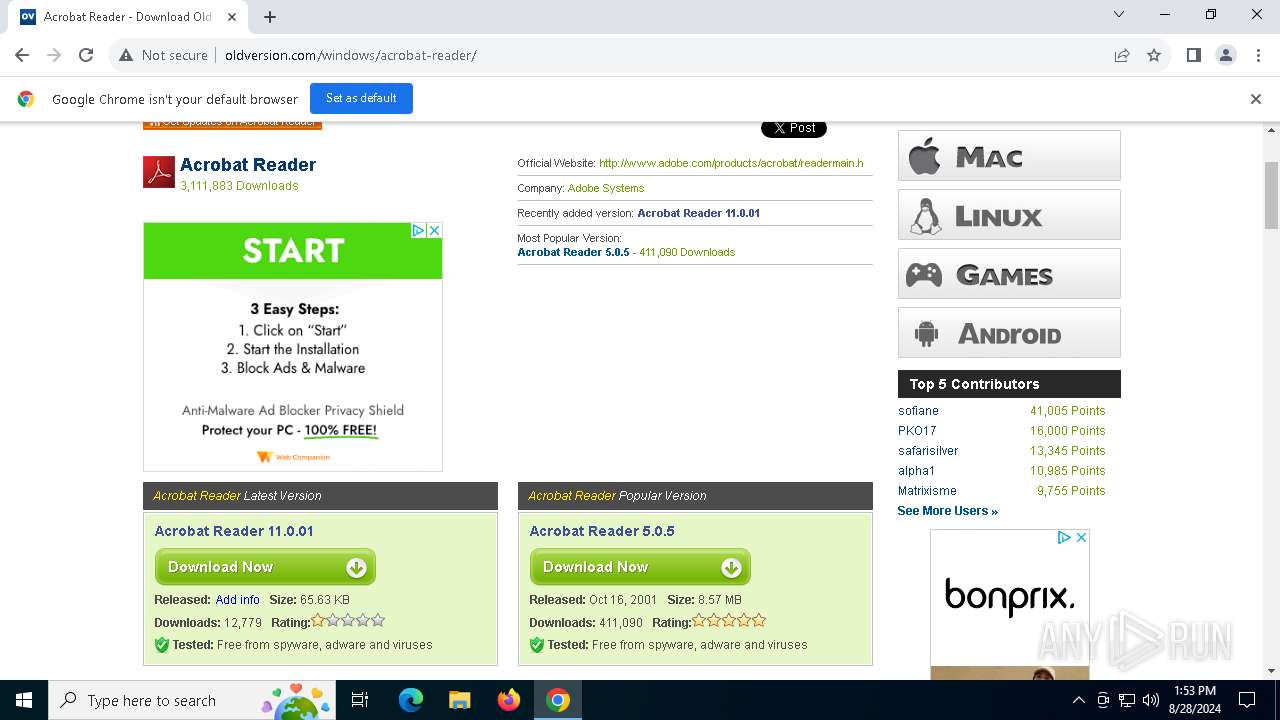This screenshot has height=720, width=1280.
Task: Reload the page with the refresh icon
Action: 86,55
